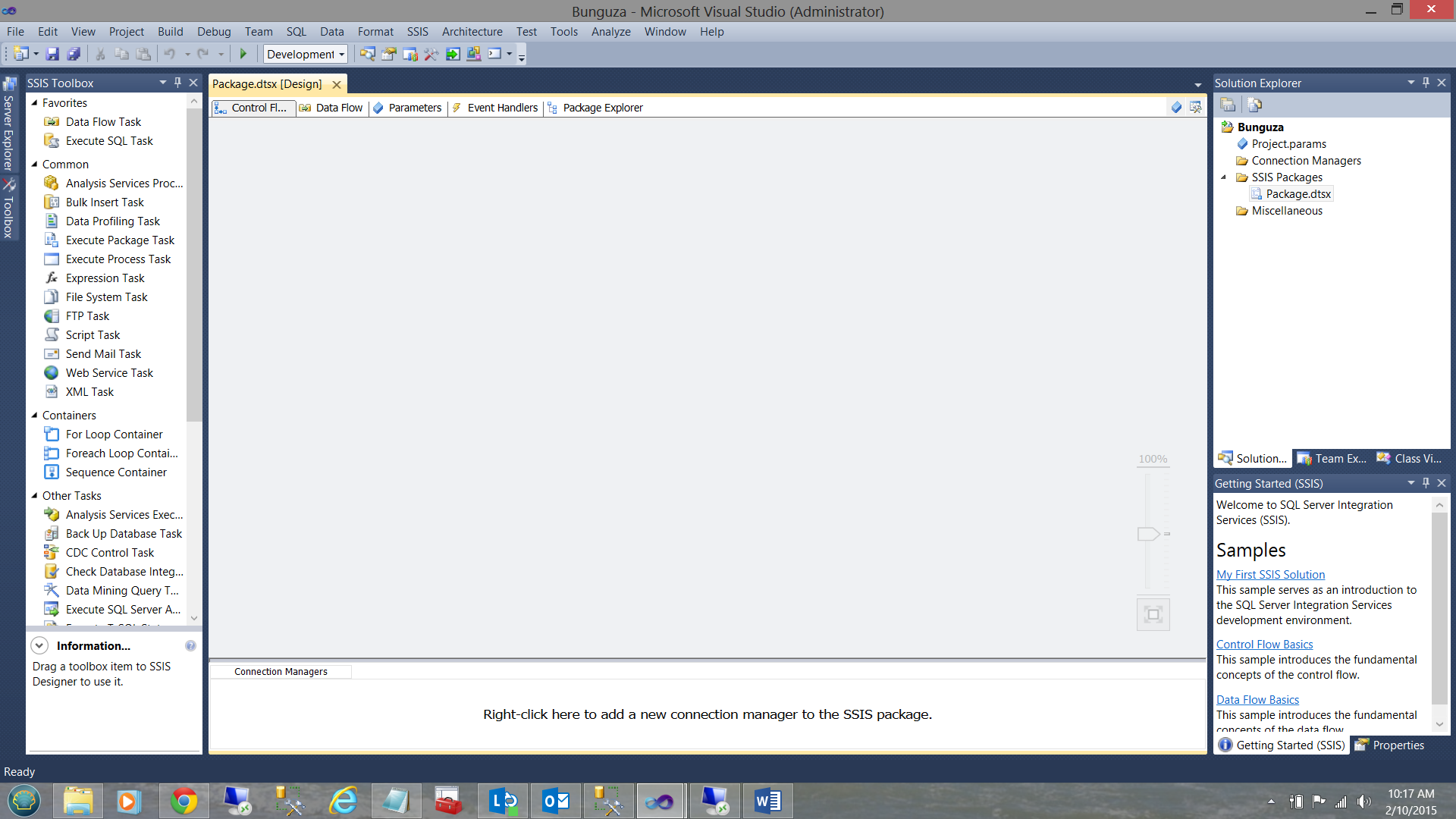Open Google Chrome from the taskbar
This screenshot has width=1456, height=819.
tap(184, 801)
